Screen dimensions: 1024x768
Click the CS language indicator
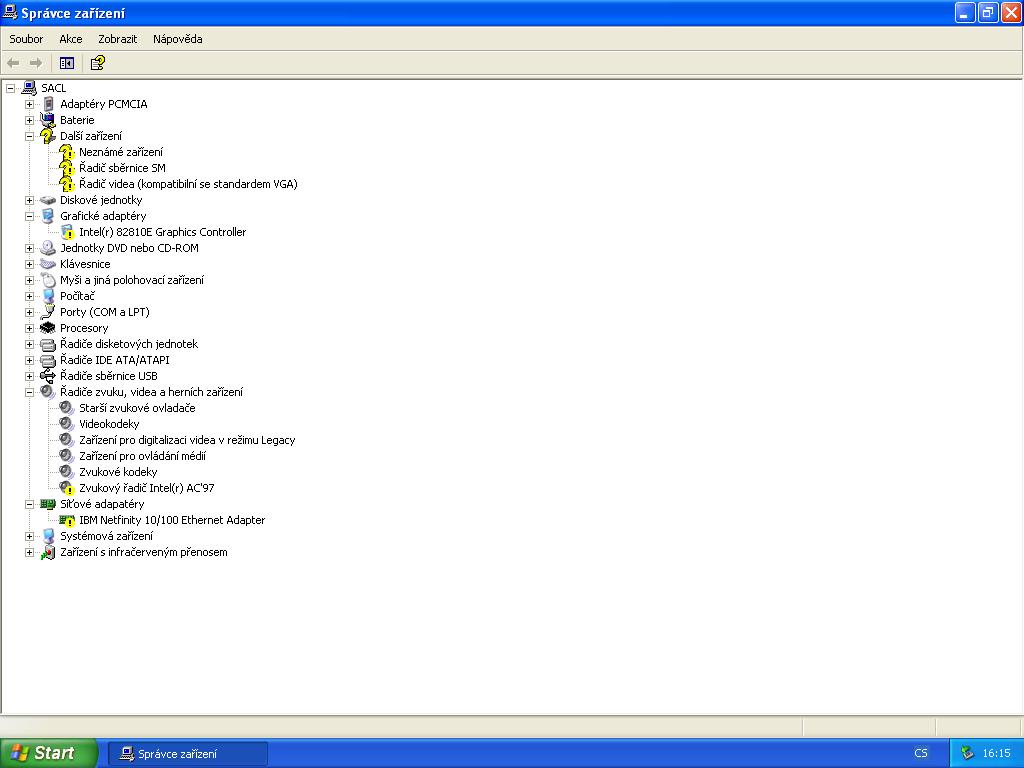[x=920, y=754]
